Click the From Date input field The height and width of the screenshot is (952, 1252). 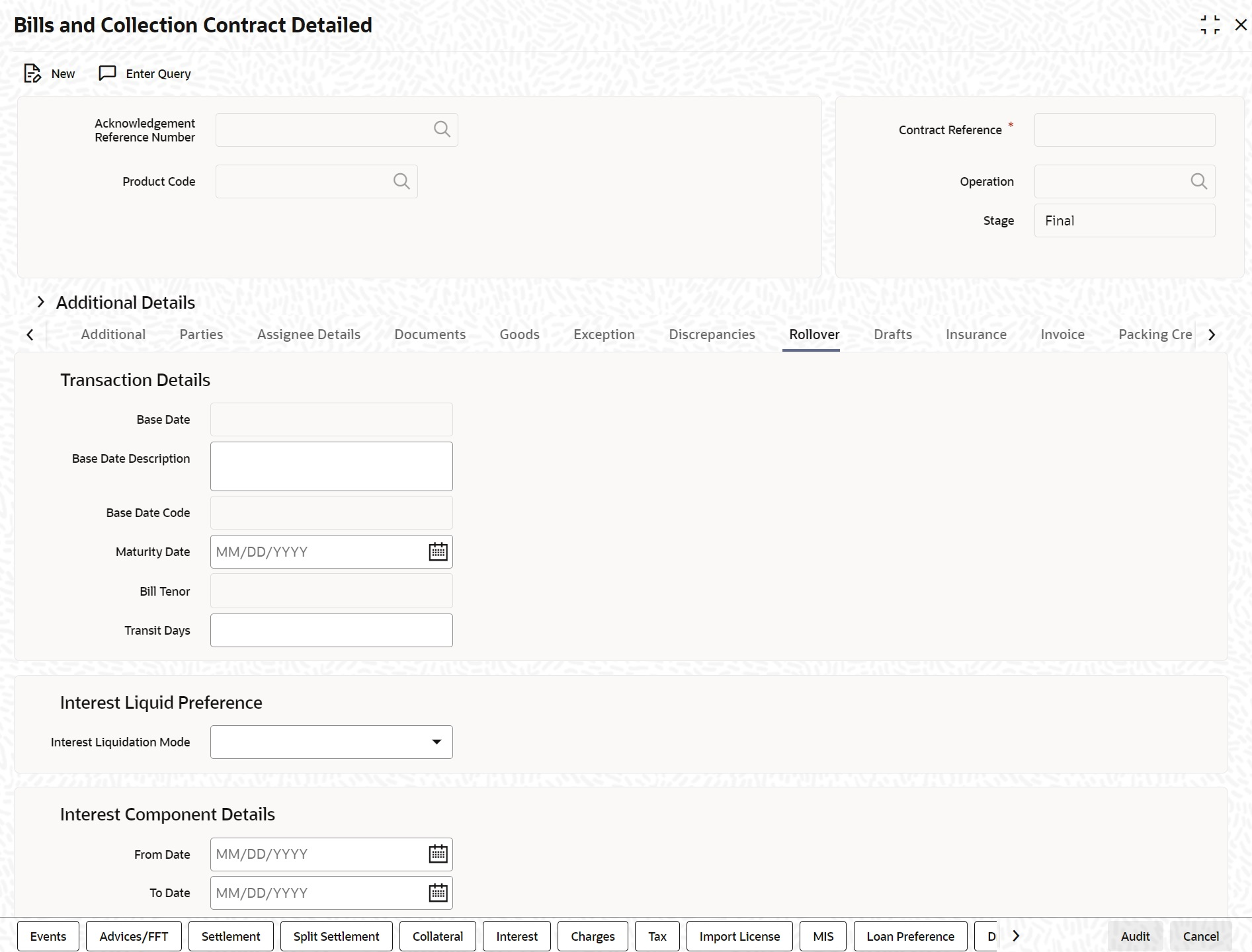pyautogui.click(x=331, y=854)
